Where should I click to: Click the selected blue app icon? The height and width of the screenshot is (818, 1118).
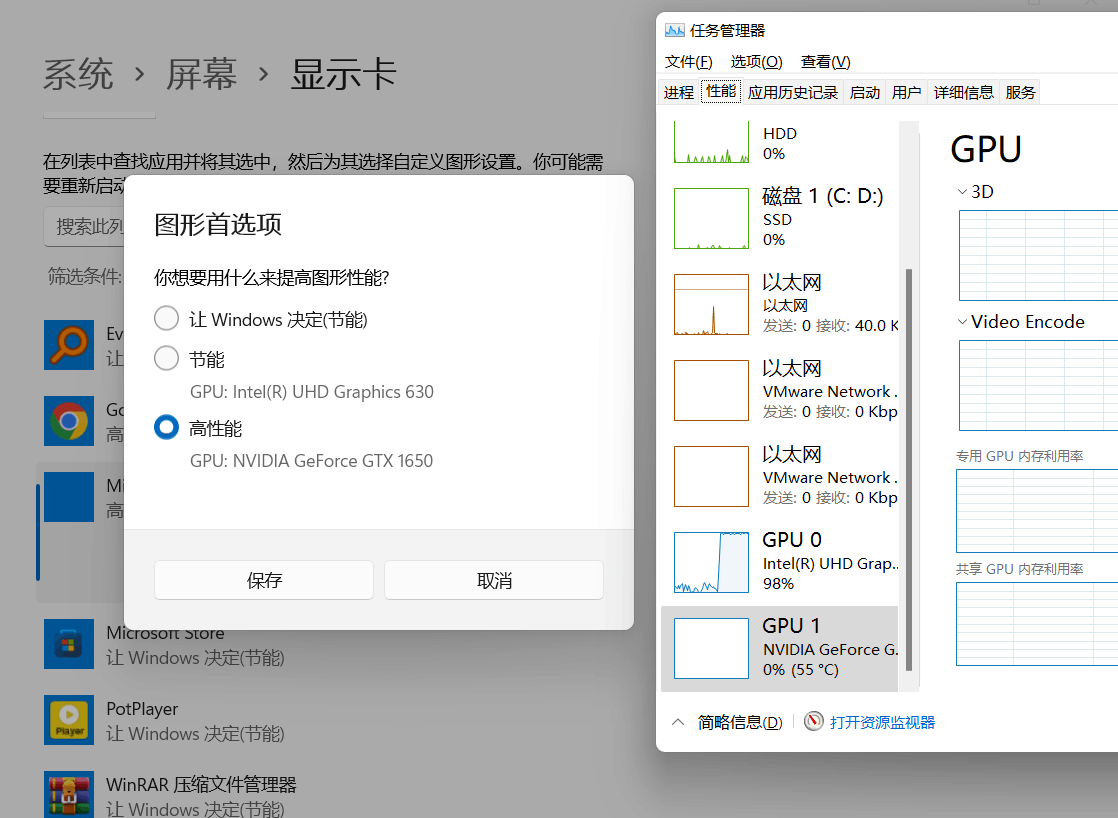click(69, 497)
